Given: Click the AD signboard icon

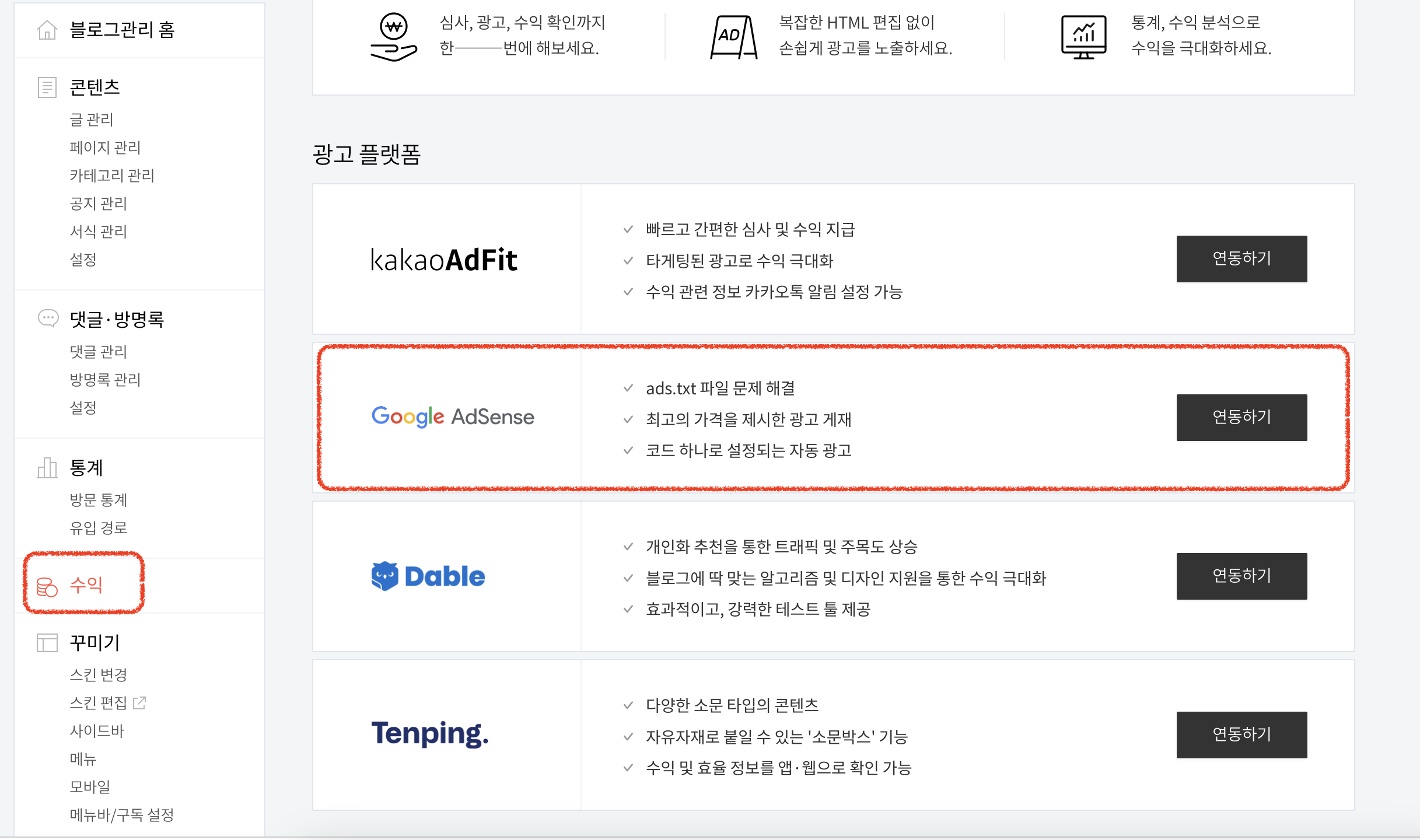Looking at the screenshot, I should click(x=734, y=37).
